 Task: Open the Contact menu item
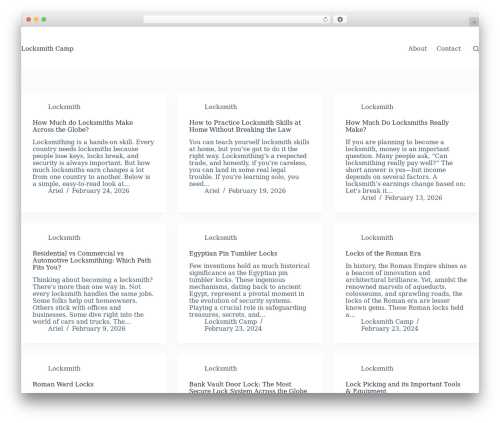[x=449, y=49]
